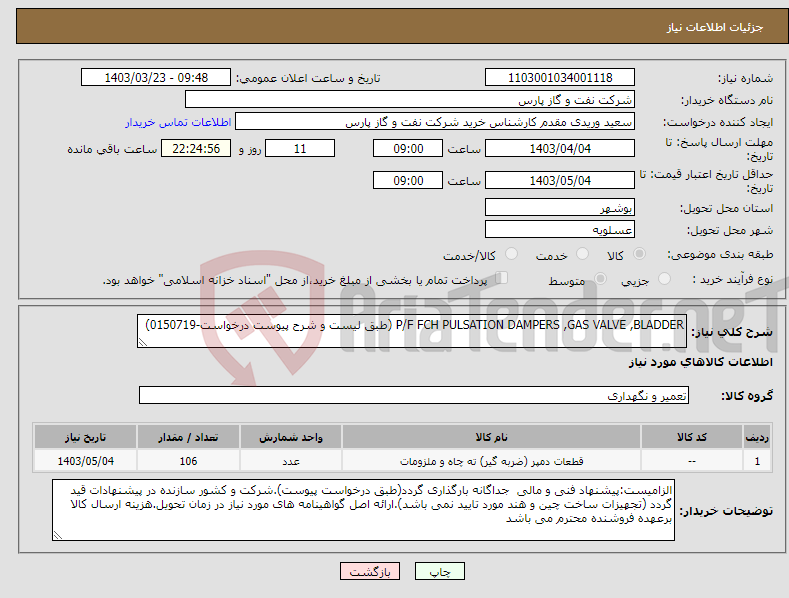Image resolution: width=789 pixels, height=598 pixels.
Task: Select the متوسط purchase type radio
Action: click(600, 278)
